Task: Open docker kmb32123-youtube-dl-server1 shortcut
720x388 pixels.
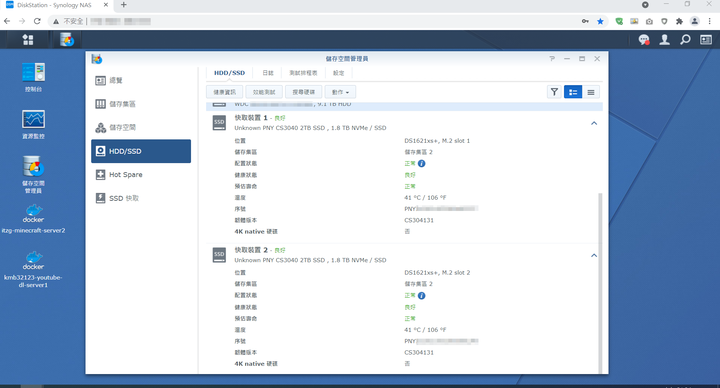Action: click(x=34, y=270)
